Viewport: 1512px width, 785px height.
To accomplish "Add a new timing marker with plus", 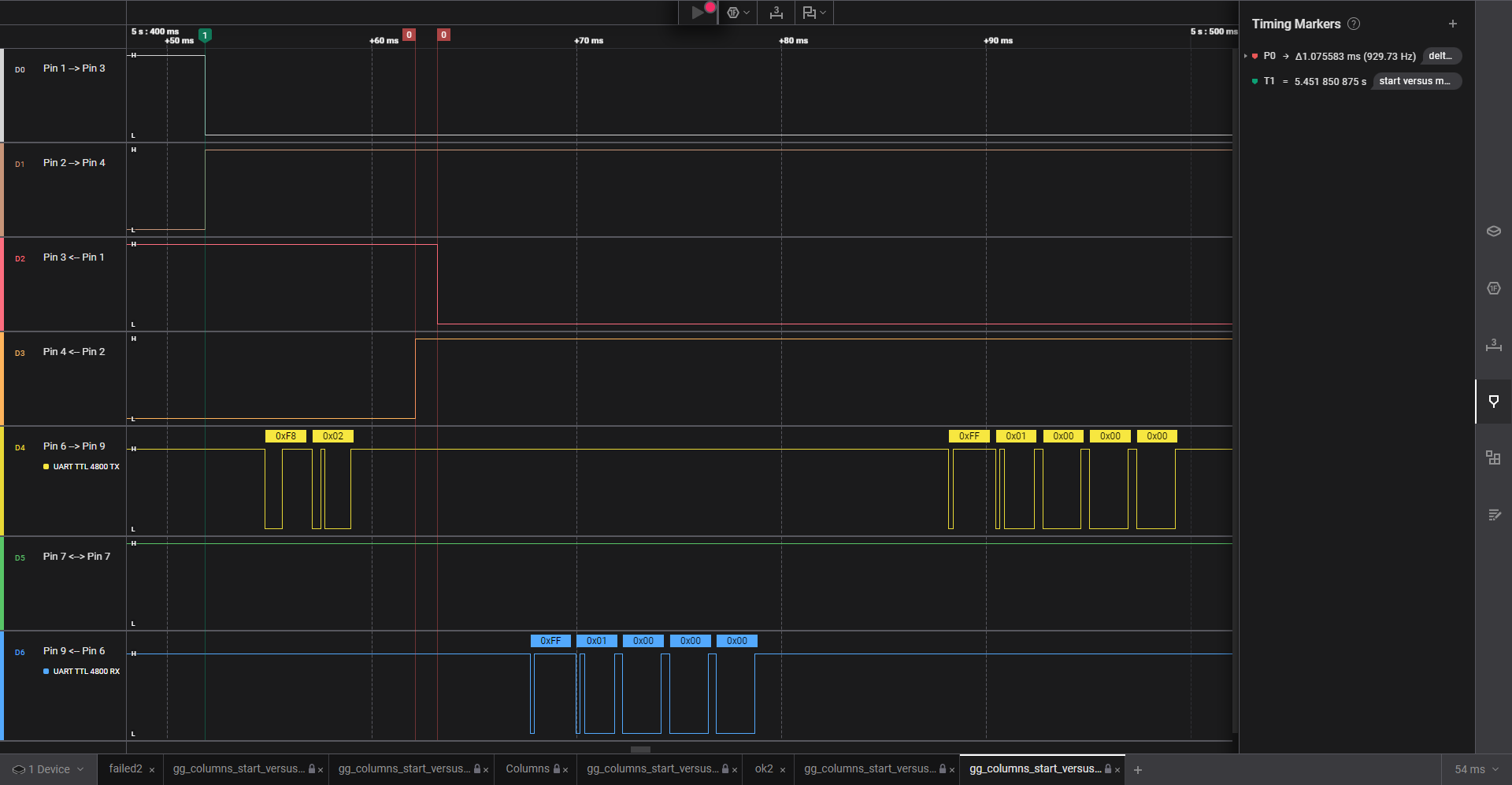I will click(1452, 24).
